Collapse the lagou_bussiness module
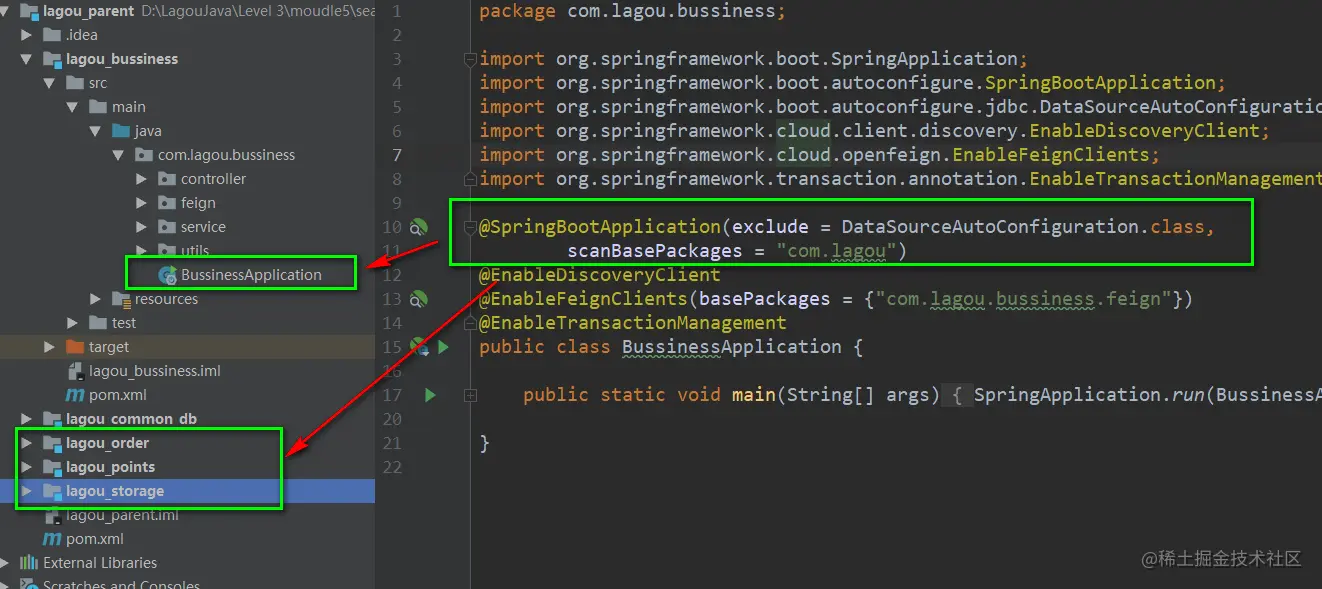 [28, 59]
